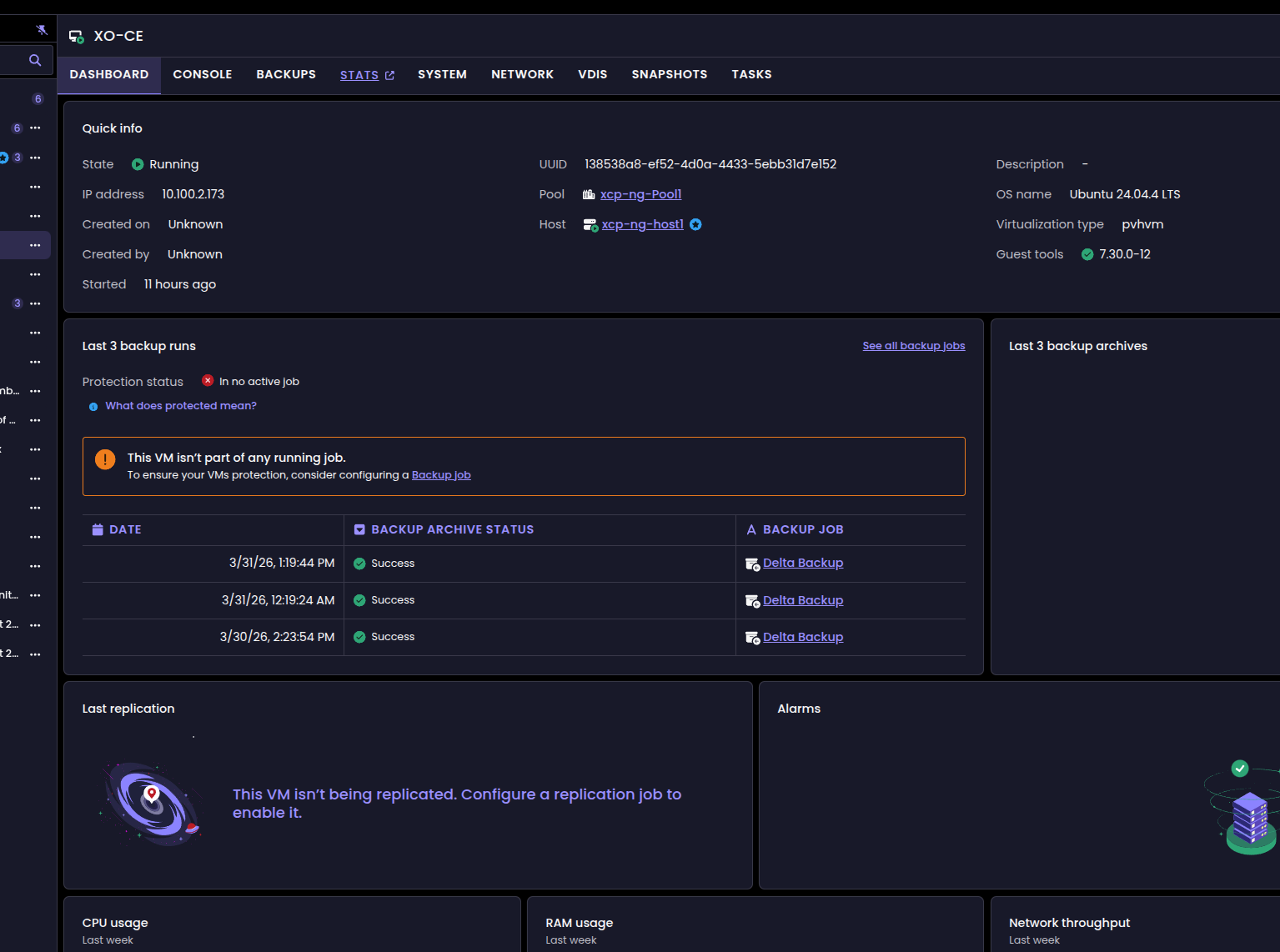This screenshot has width=1280, height=952.
Task: Click the external-link icon beside Stats
Action: [x=389, y=75]
